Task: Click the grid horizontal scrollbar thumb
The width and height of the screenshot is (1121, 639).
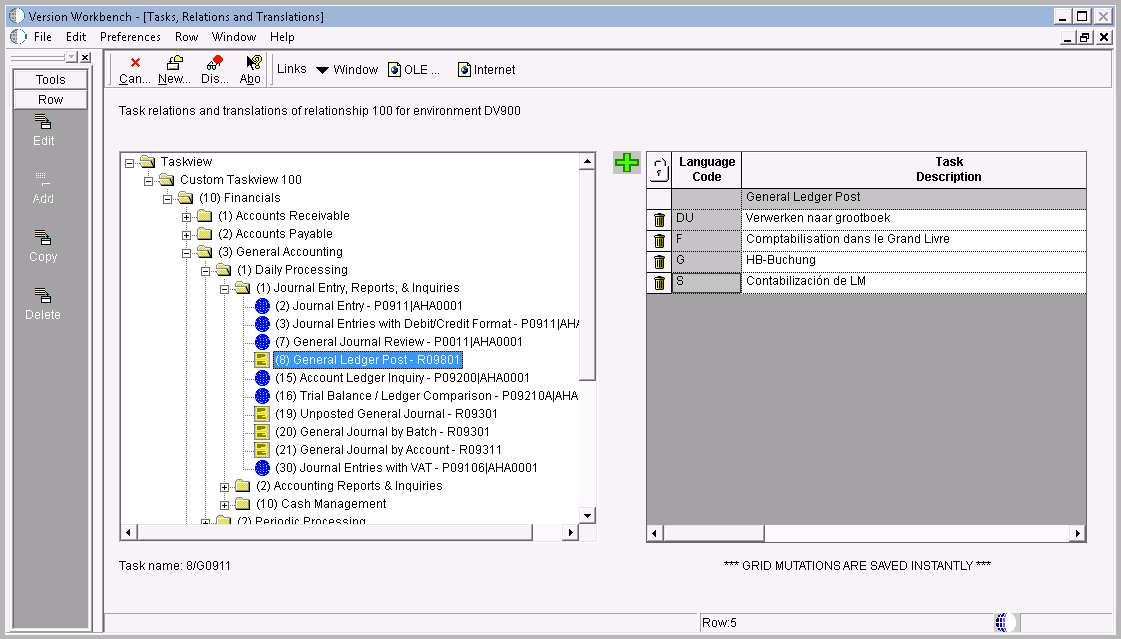Action: click(x=713, y=534)
